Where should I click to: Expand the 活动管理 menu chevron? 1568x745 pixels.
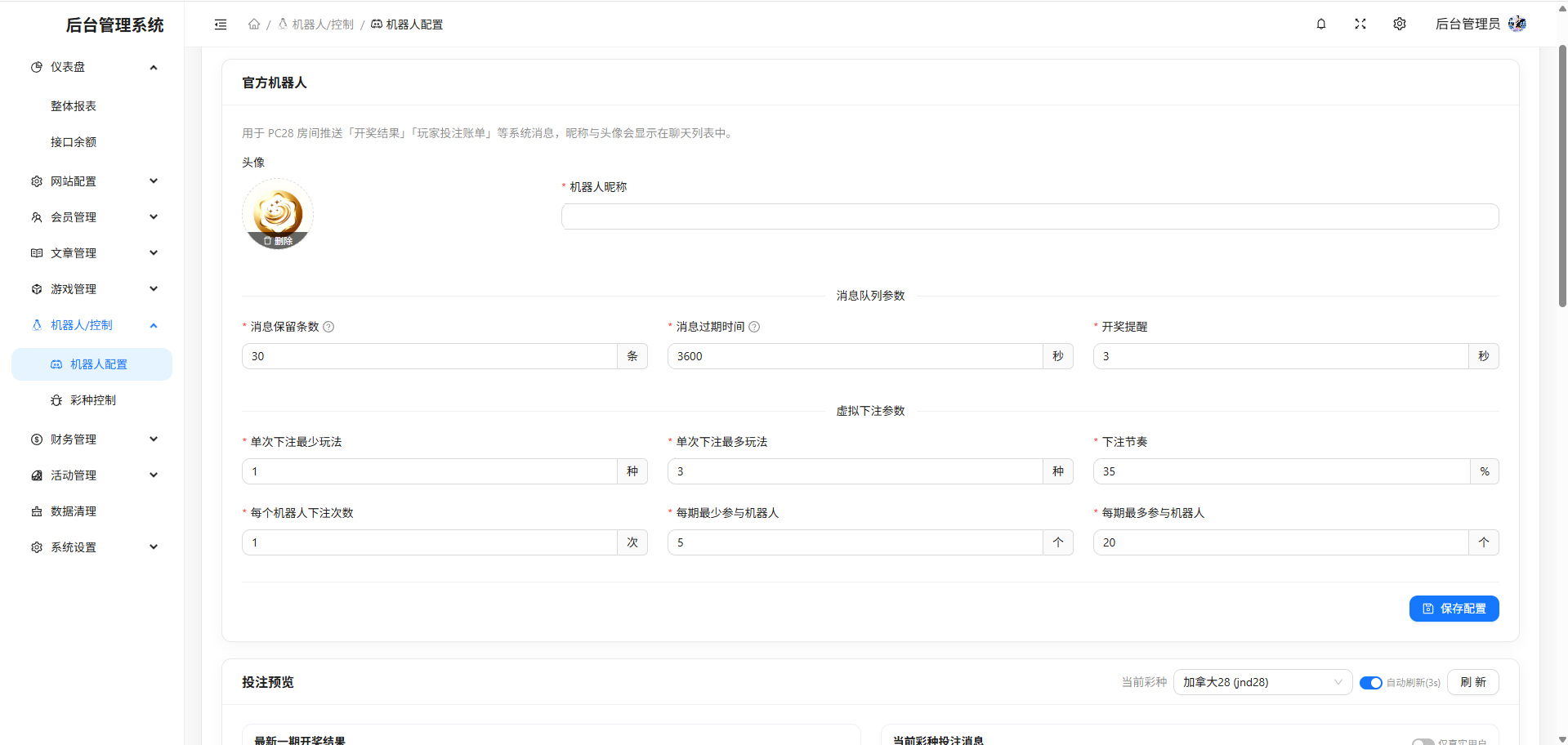pyautogui.click(x=154, y=475)
